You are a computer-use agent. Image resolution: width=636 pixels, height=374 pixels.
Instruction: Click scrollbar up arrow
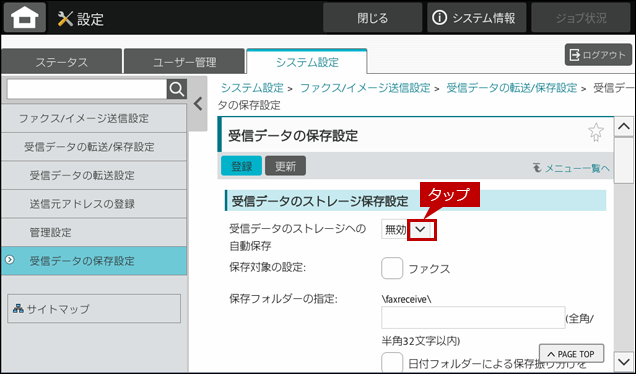624,127
